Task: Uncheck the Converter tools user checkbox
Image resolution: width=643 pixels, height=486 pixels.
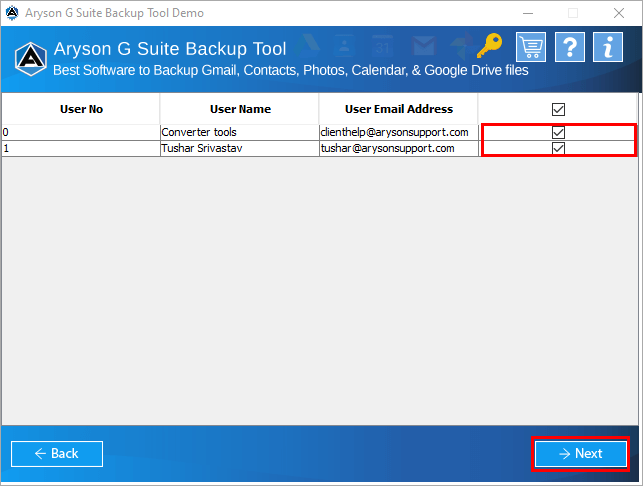Action: tap(558, 132)
